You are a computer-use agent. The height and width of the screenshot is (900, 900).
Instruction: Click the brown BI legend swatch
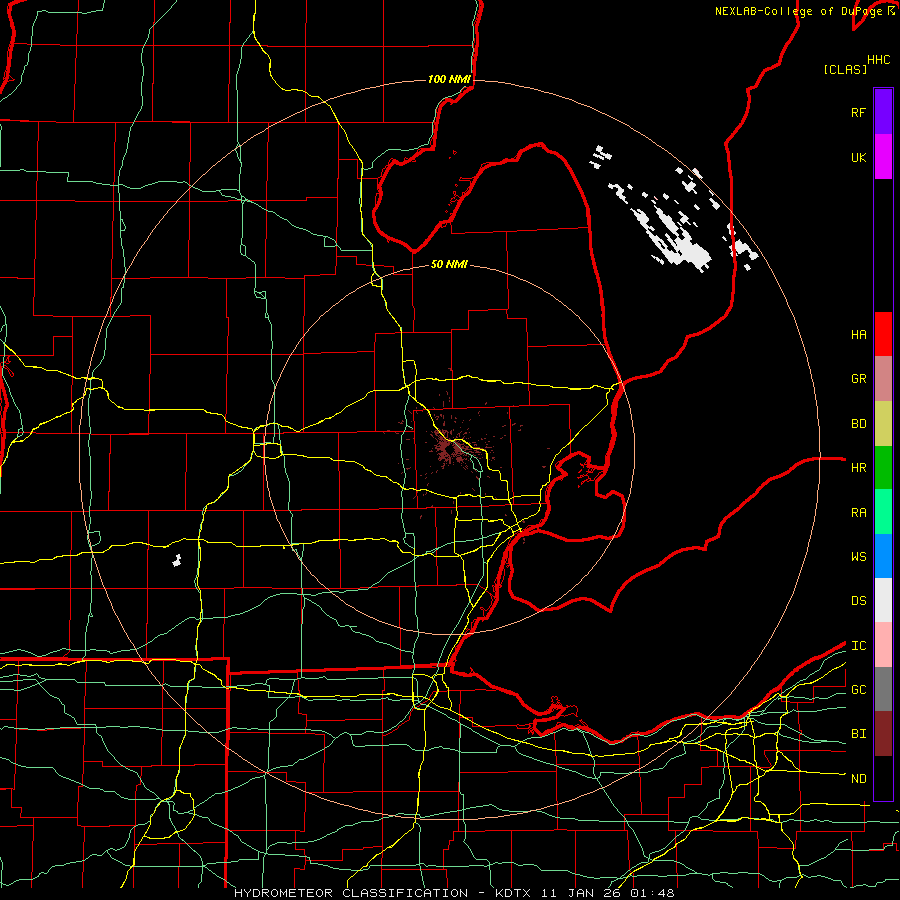click(883, 734)
